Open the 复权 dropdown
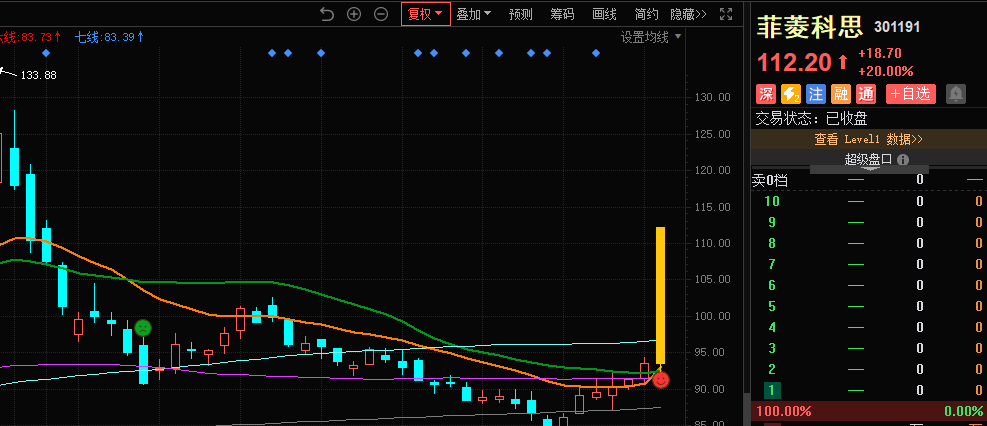Viewport: 987px width, 426px height. coord(425,14)
